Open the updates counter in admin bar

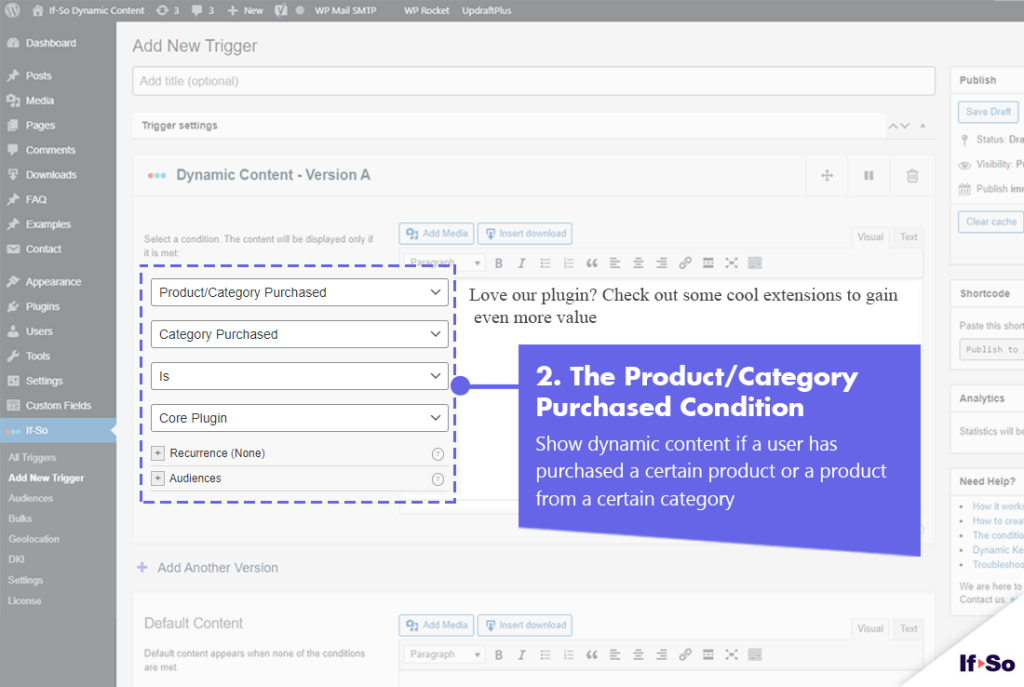tap(167, 10)
